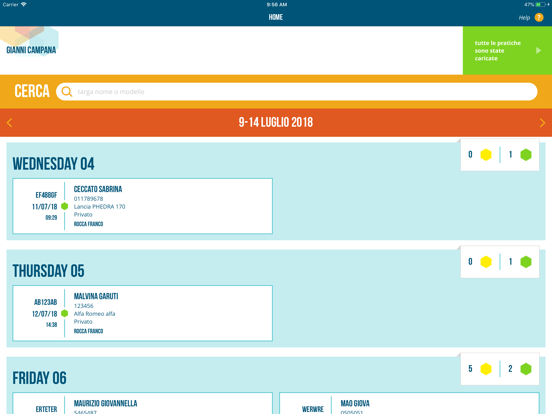
Task: Click Thursday 05 green hexagon counter
Action: (x=526, y=262)
